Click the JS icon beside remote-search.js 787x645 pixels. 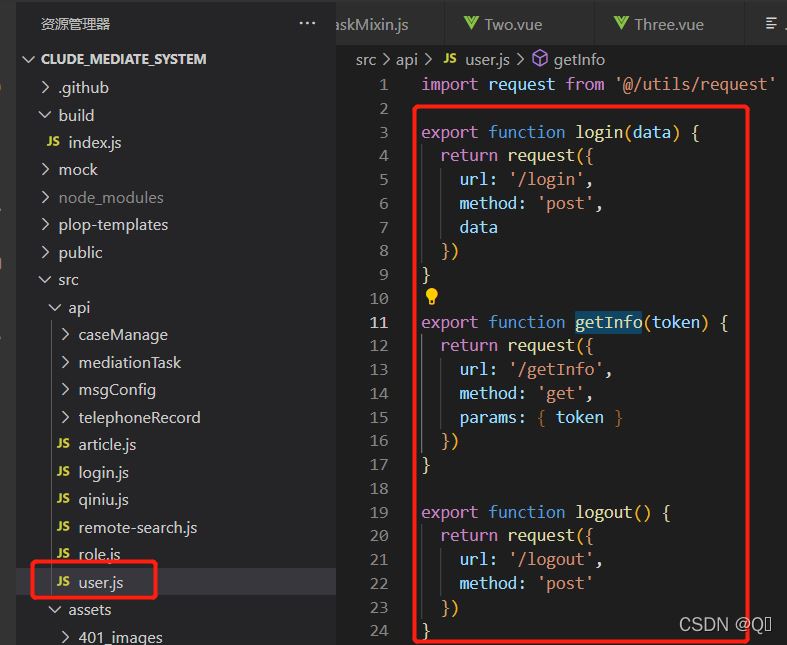pos(63,526)
